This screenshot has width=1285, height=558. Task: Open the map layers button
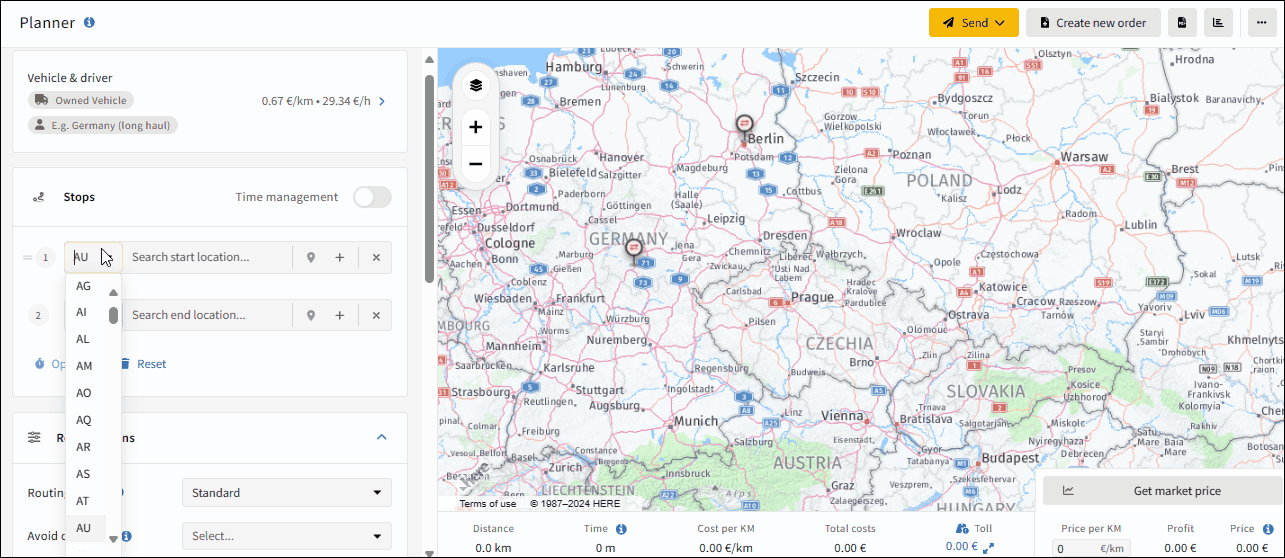(476, 86)
